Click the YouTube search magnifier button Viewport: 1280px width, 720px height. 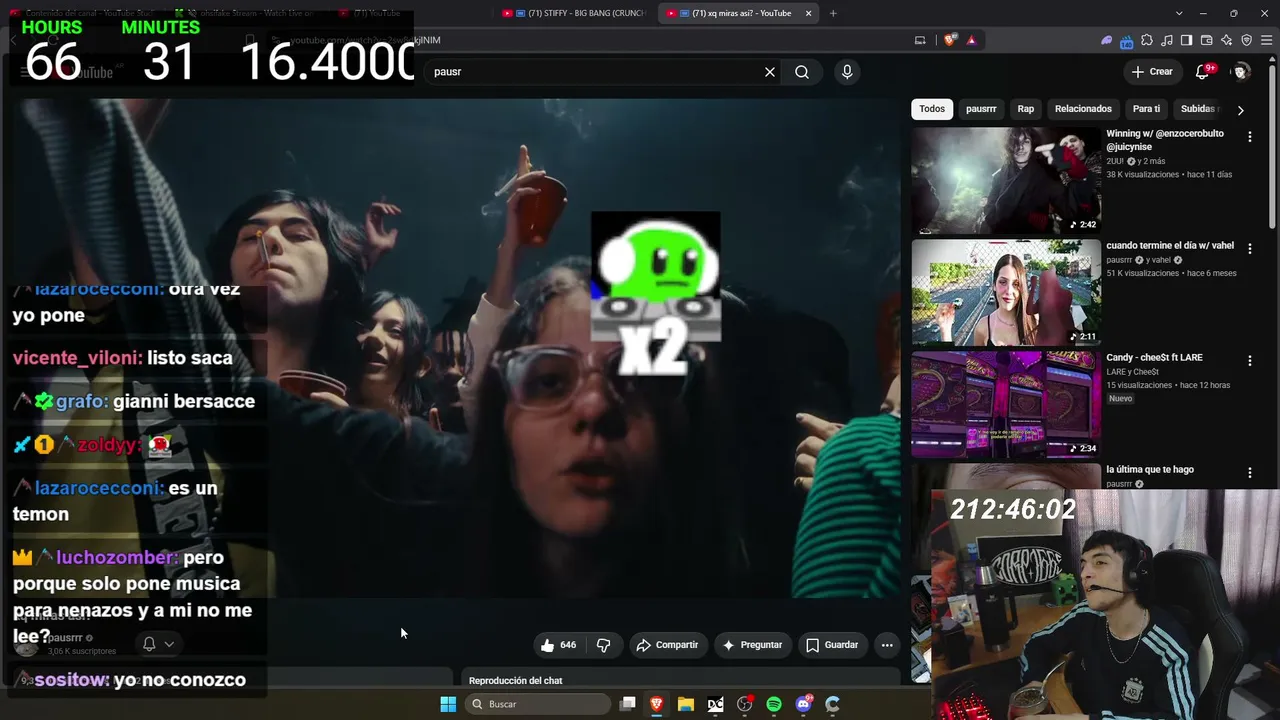coord(802,72)
